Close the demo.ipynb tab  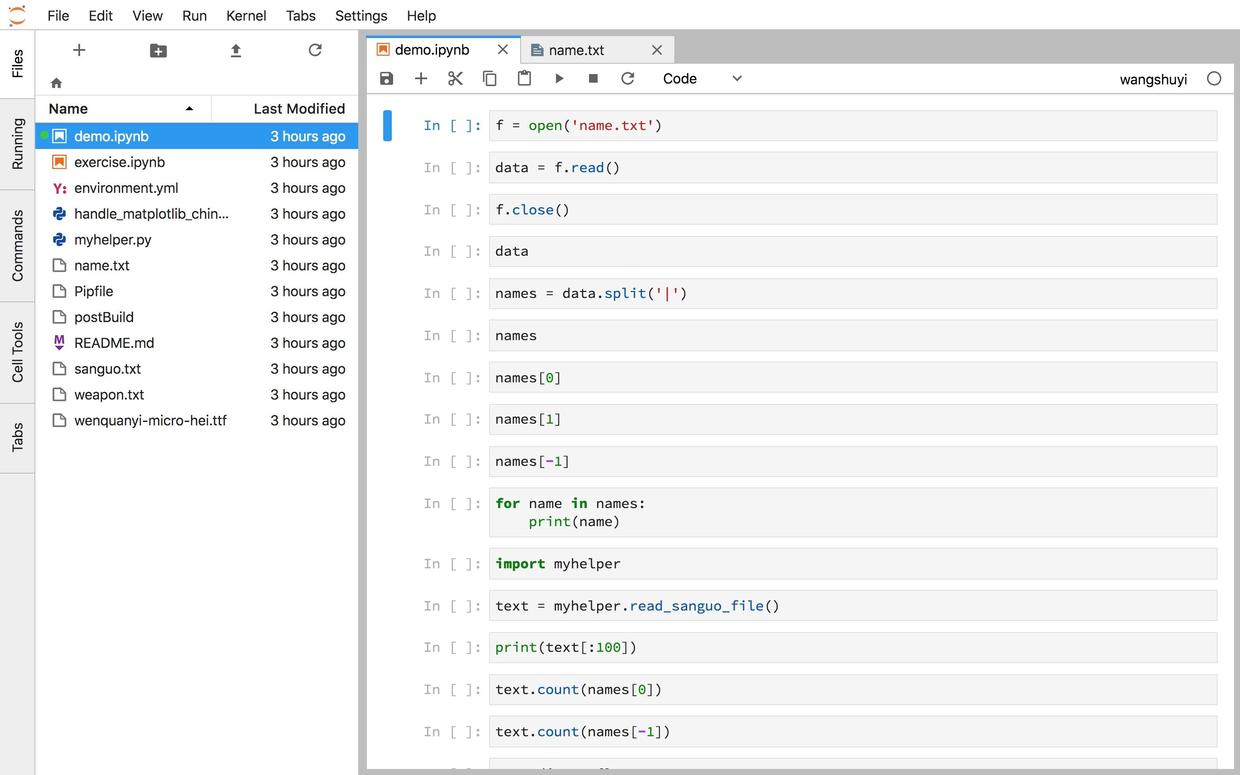point(502,49)
